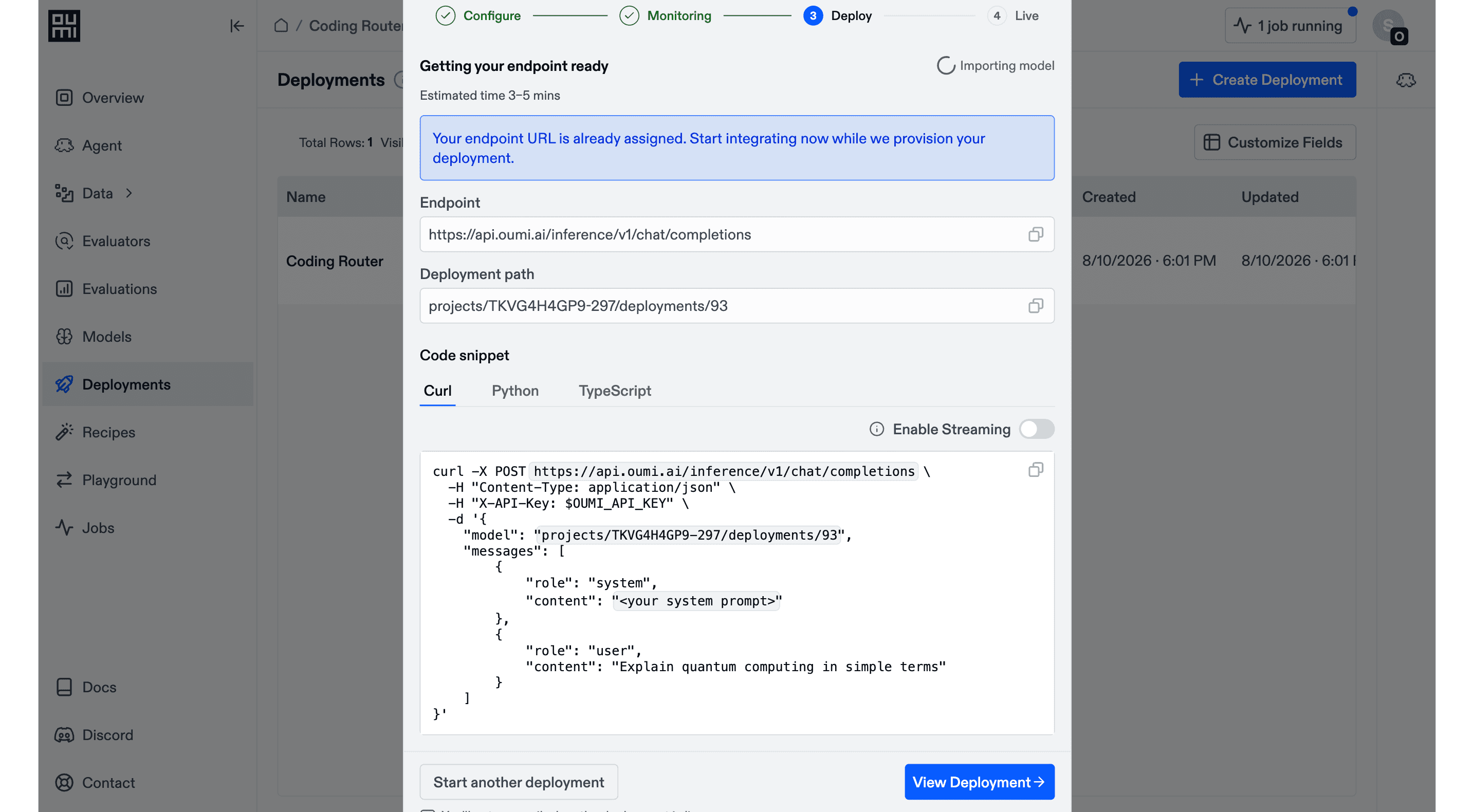The image size is (1474, 812).
Task: Select the Curl tab
Action: click(x=437, y=391)
